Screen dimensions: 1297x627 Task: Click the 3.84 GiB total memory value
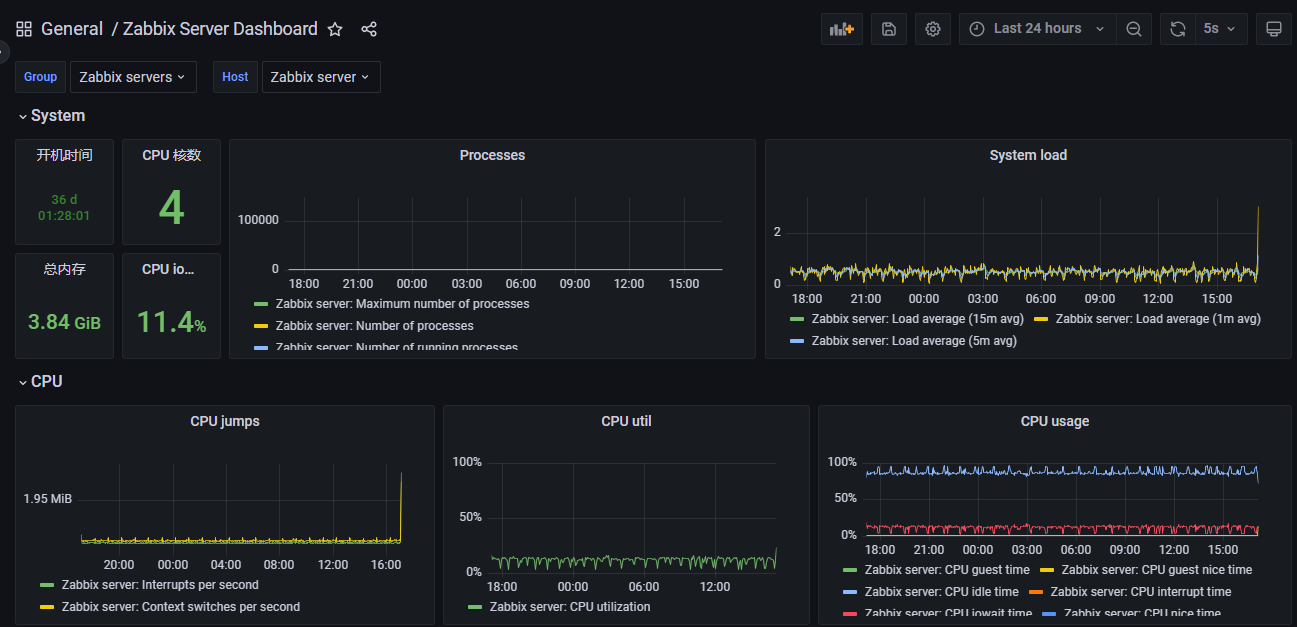coord(64,322)
